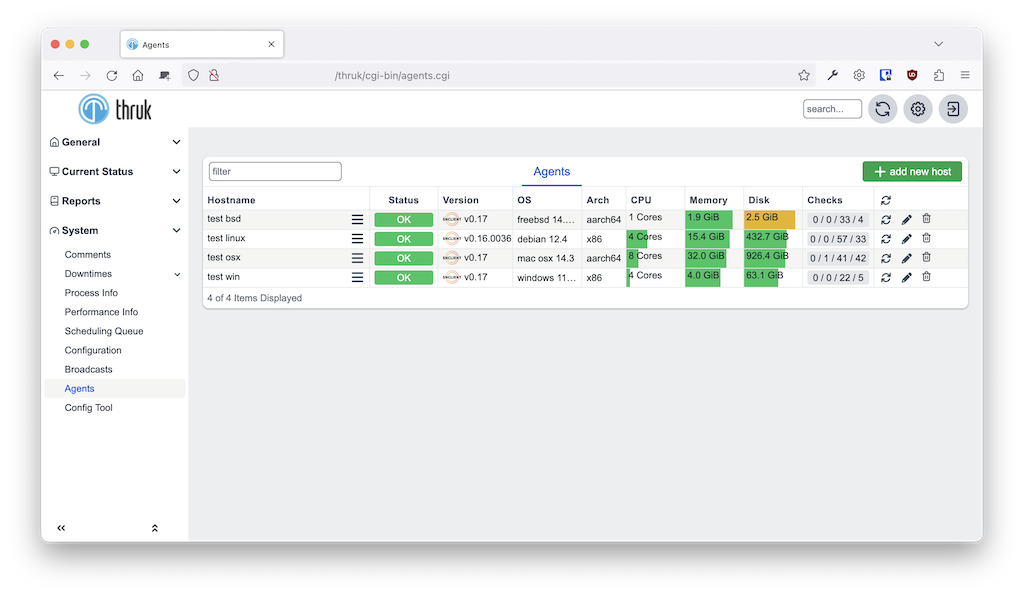Delete the test win agent

tap(926, 277)
